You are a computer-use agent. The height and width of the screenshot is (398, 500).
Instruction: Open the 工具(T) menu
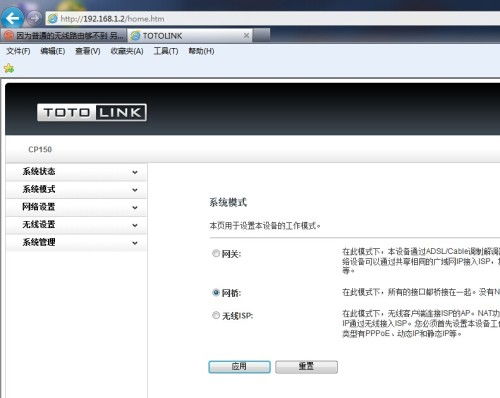coord(166,51)
